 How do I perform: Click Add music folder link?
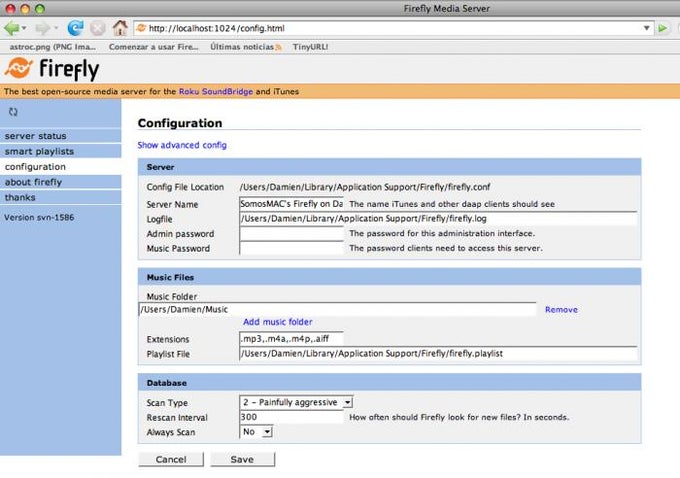pos(278,322)
